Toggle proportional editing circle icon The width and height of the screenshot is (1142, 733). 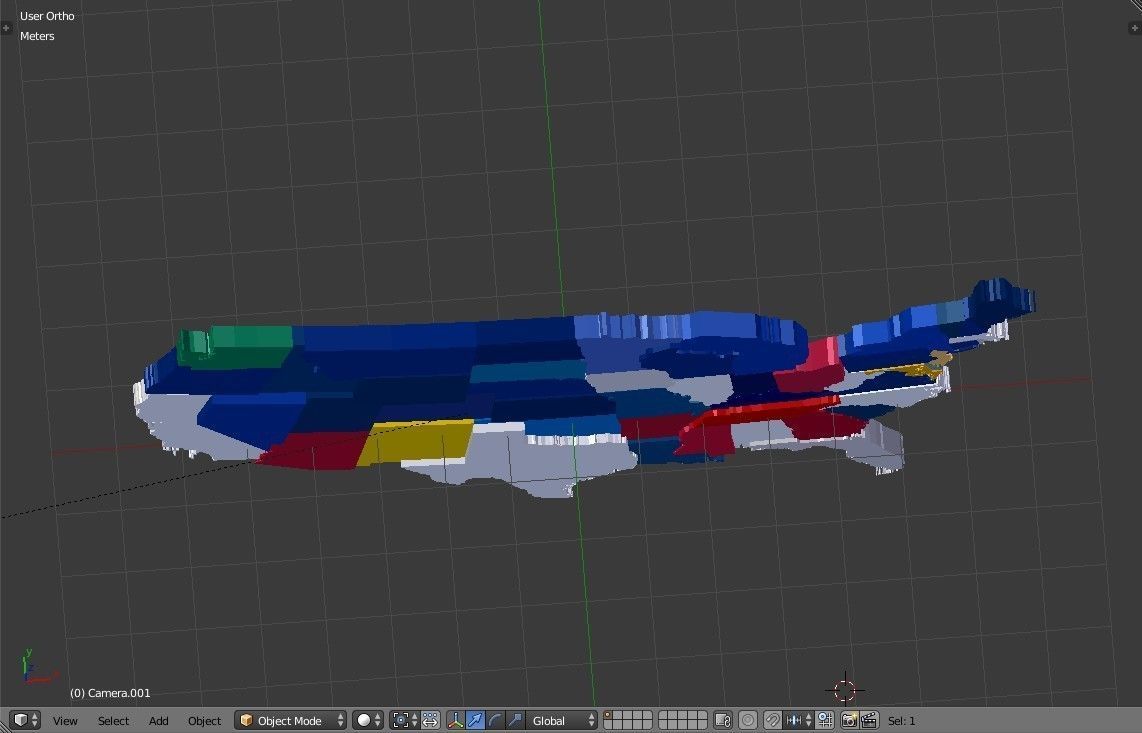748,720
